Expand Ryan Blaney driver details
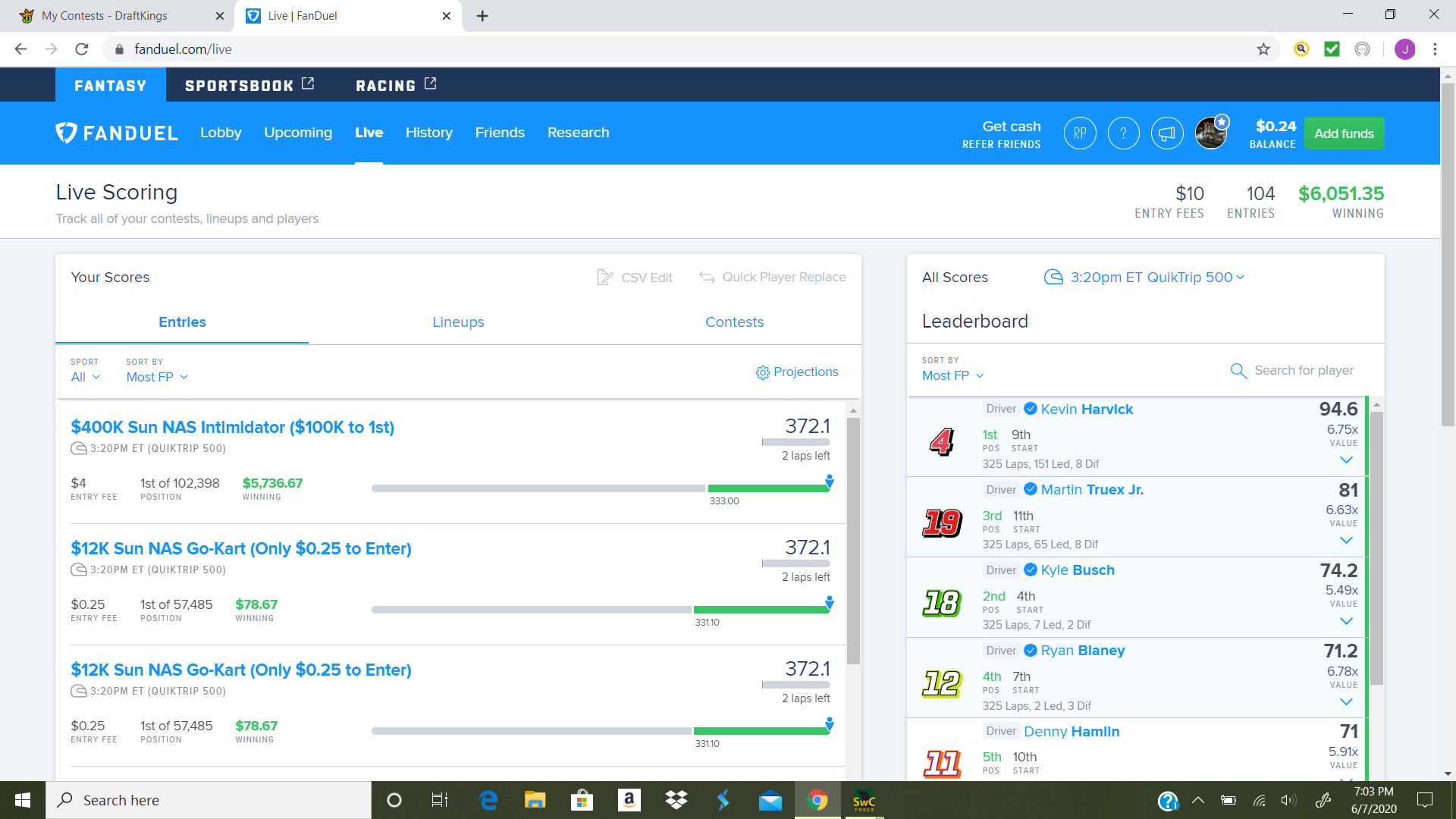This screenshot has width=1456, height=819. click(x=1347, y=699)
